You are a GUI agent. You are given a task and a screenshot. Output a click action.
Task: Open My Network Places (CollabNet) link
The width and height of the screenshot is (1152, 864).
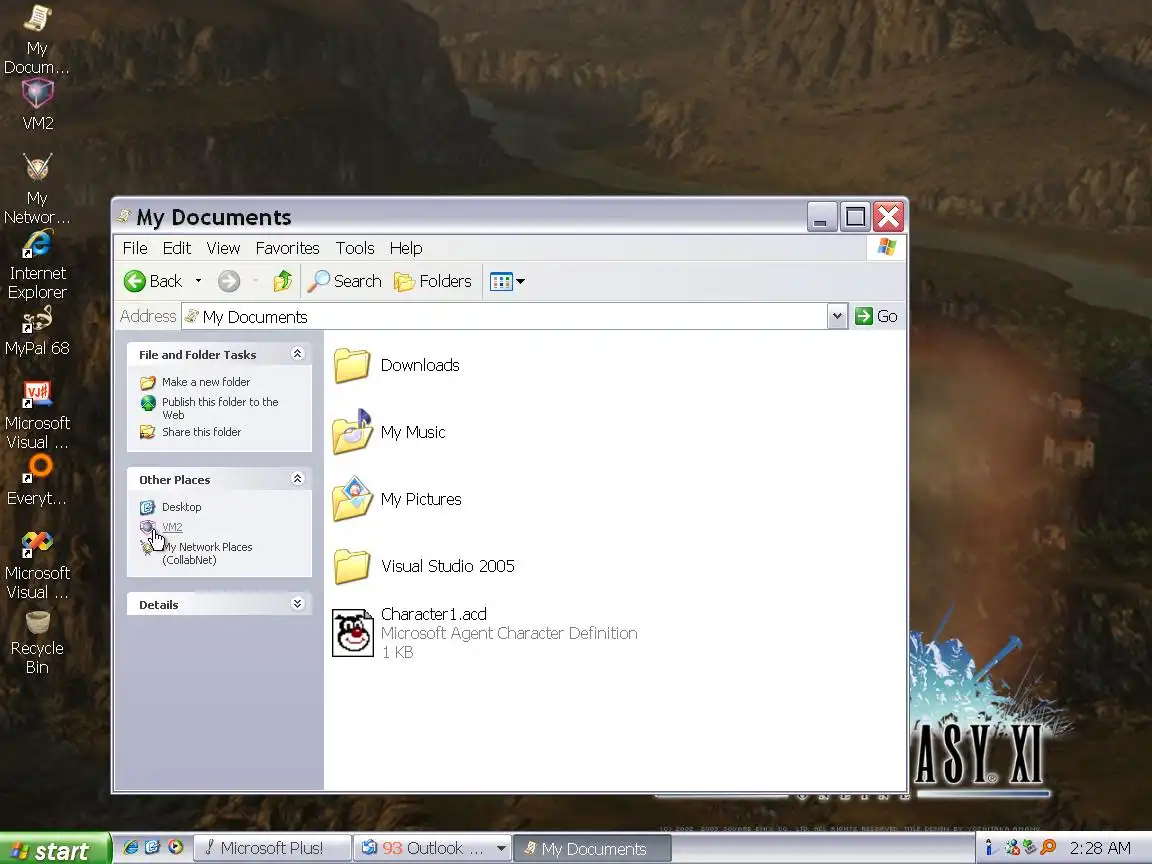[207, 553]
